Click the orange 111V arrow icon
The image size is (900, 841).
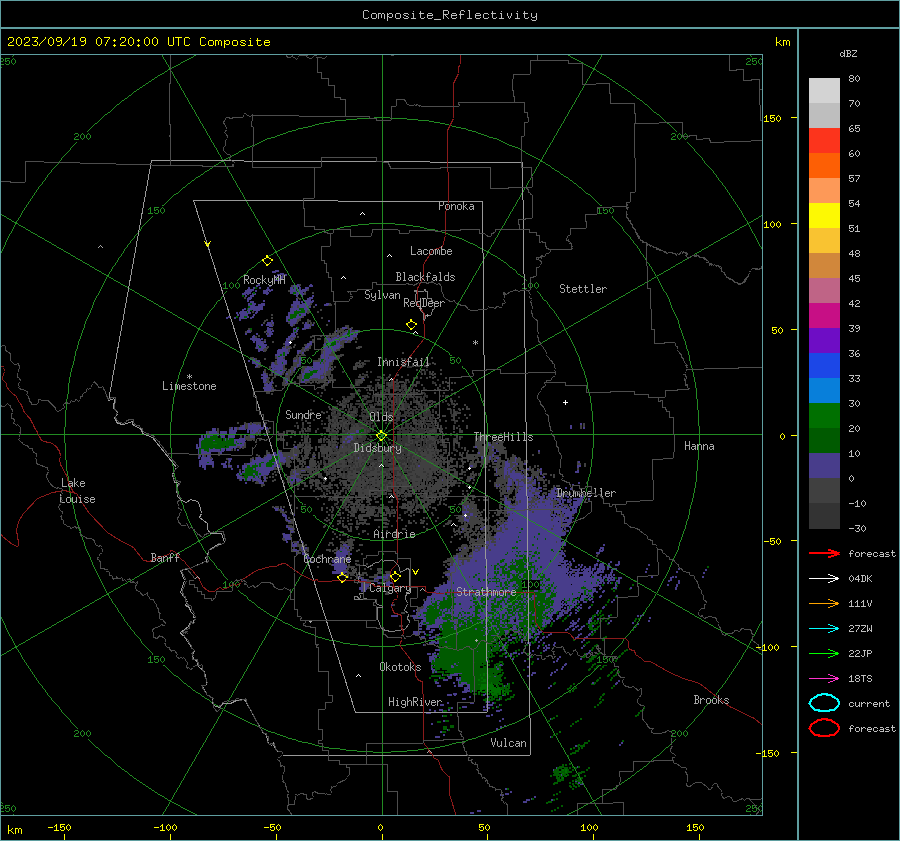[x=824, y=603]
